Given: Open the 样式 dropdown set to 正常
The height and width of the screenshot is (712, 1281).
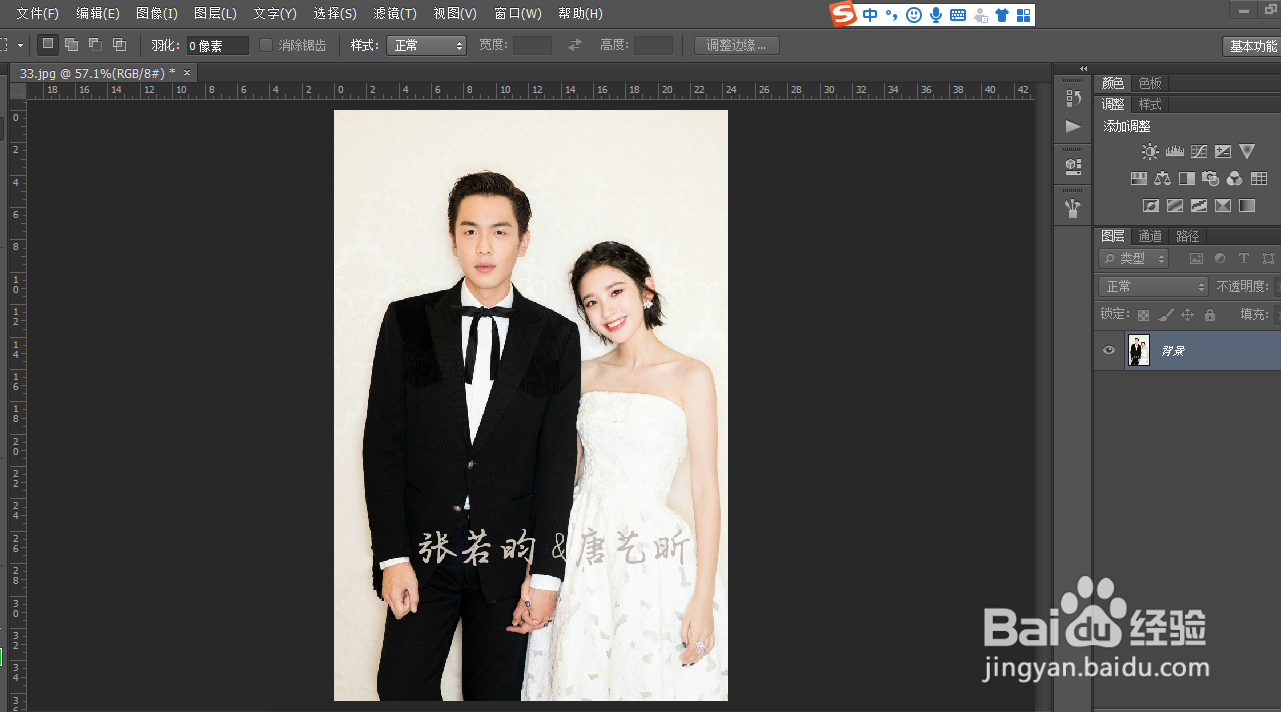Looking at the screenshot, I should coord(427,45).
